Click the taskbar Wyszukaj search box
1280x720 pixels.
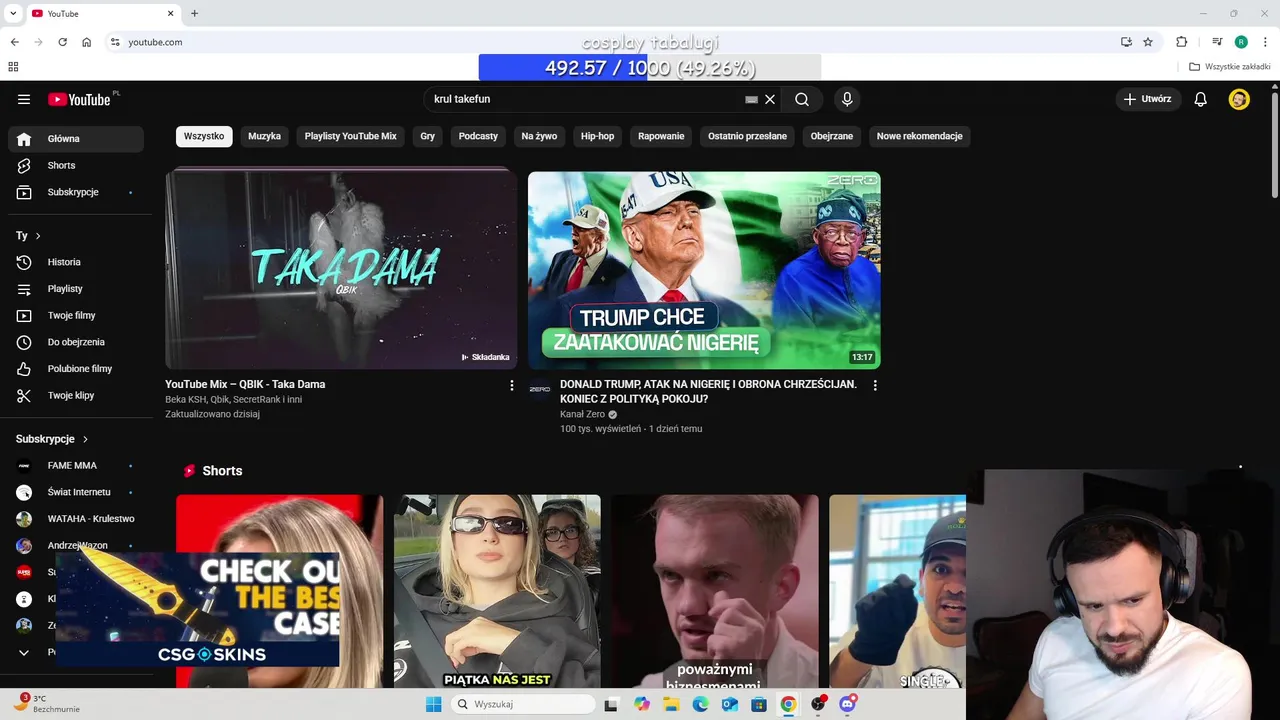522,704
